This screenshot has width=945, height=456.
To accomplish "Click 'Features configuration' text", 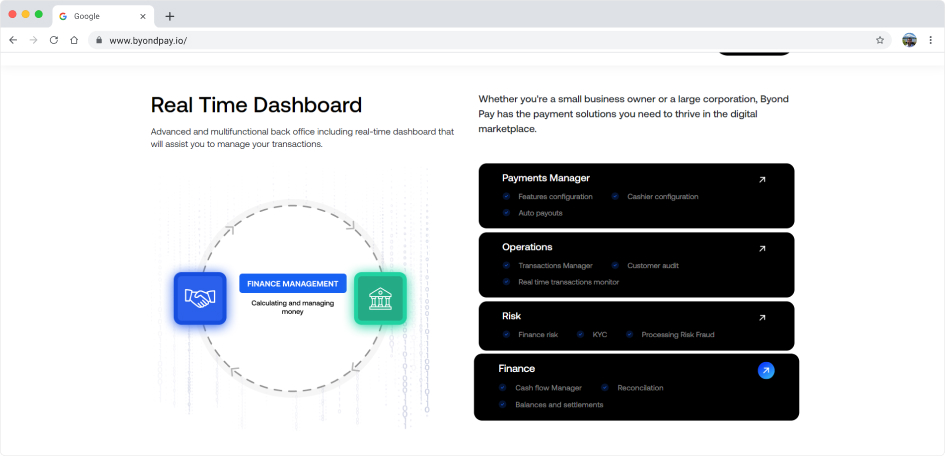I will tap(555, 196).
